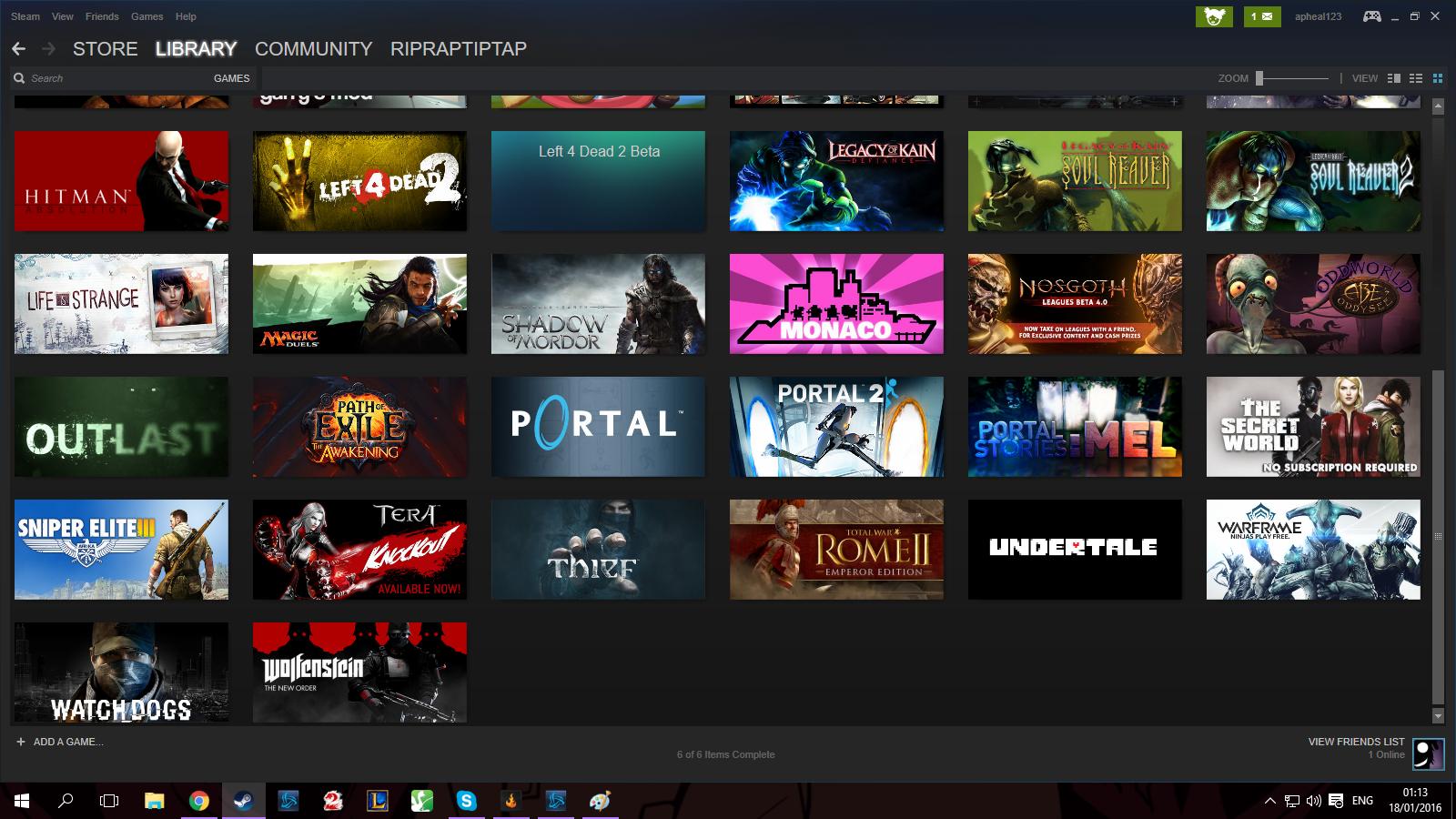Click the library scrollbar up arrow
Screen dimensions: 1456x819
point(1438,106)
